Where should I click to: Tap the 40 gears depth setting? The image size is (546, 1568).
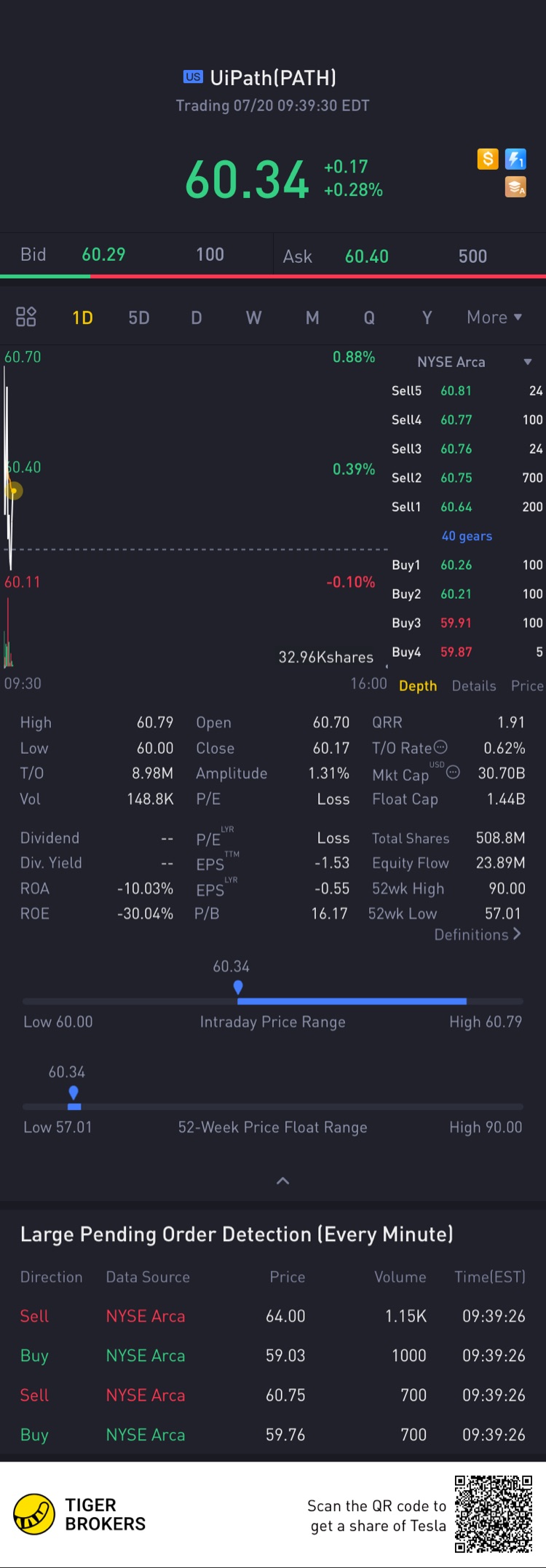tap(467, 536)
